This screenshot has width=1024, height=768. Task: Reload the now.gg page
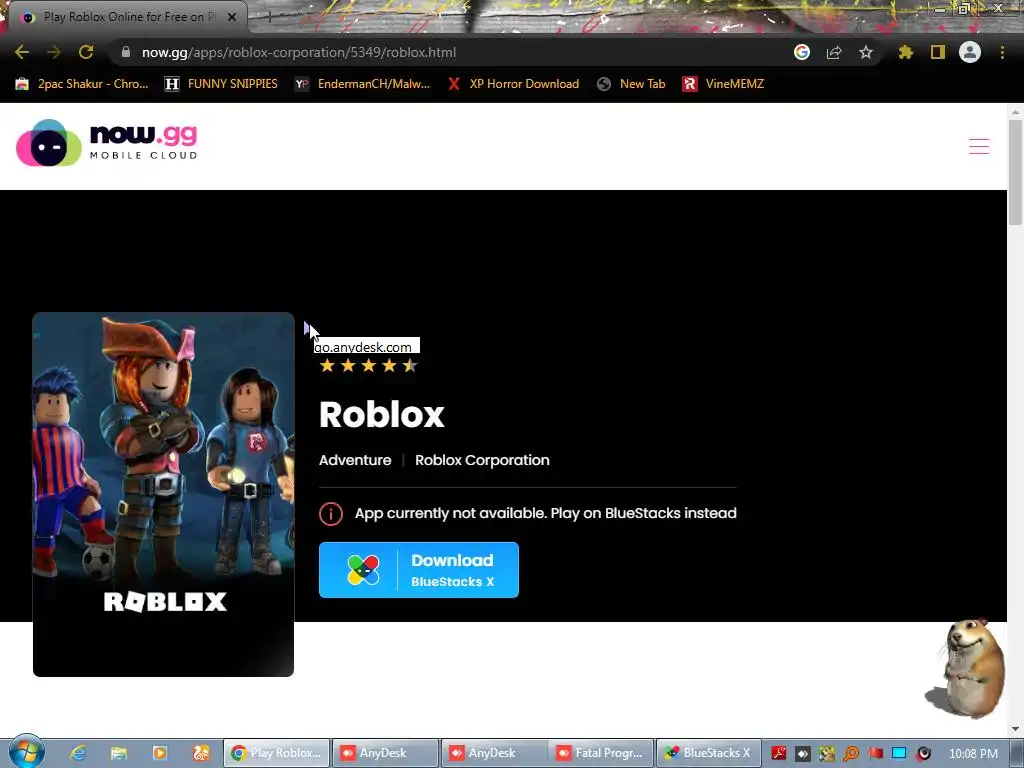pyautogui.click(x=86, y=52)
